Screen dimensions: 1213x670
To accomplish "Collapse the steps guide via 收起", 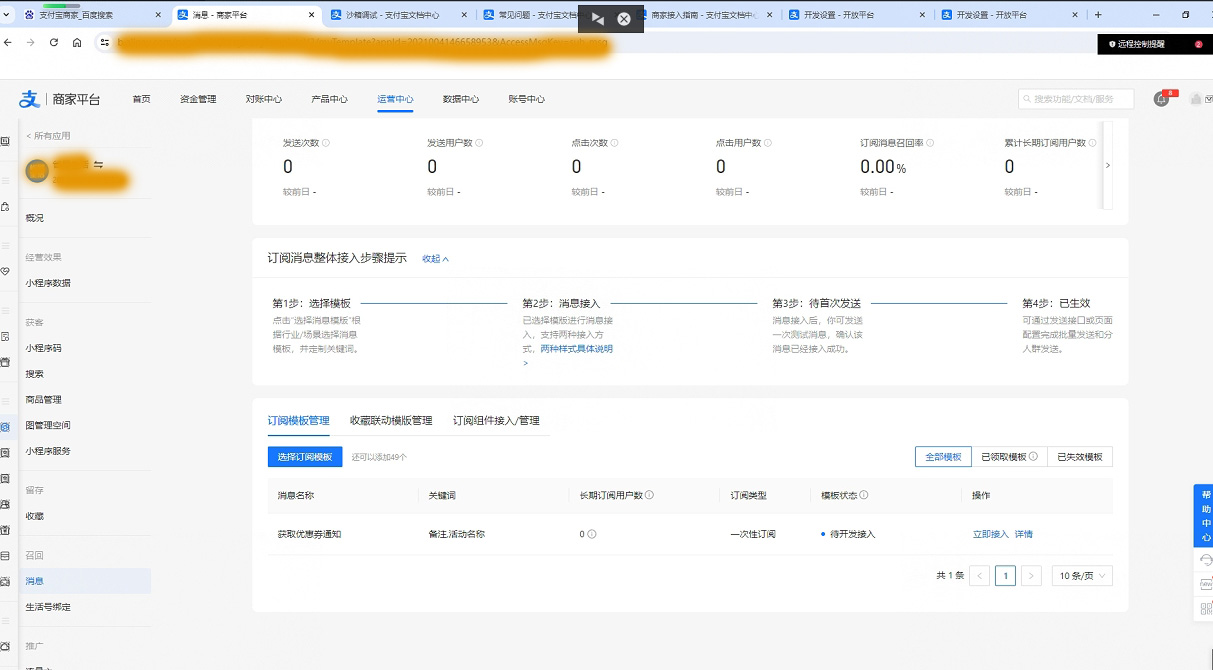I will (435, 259).
